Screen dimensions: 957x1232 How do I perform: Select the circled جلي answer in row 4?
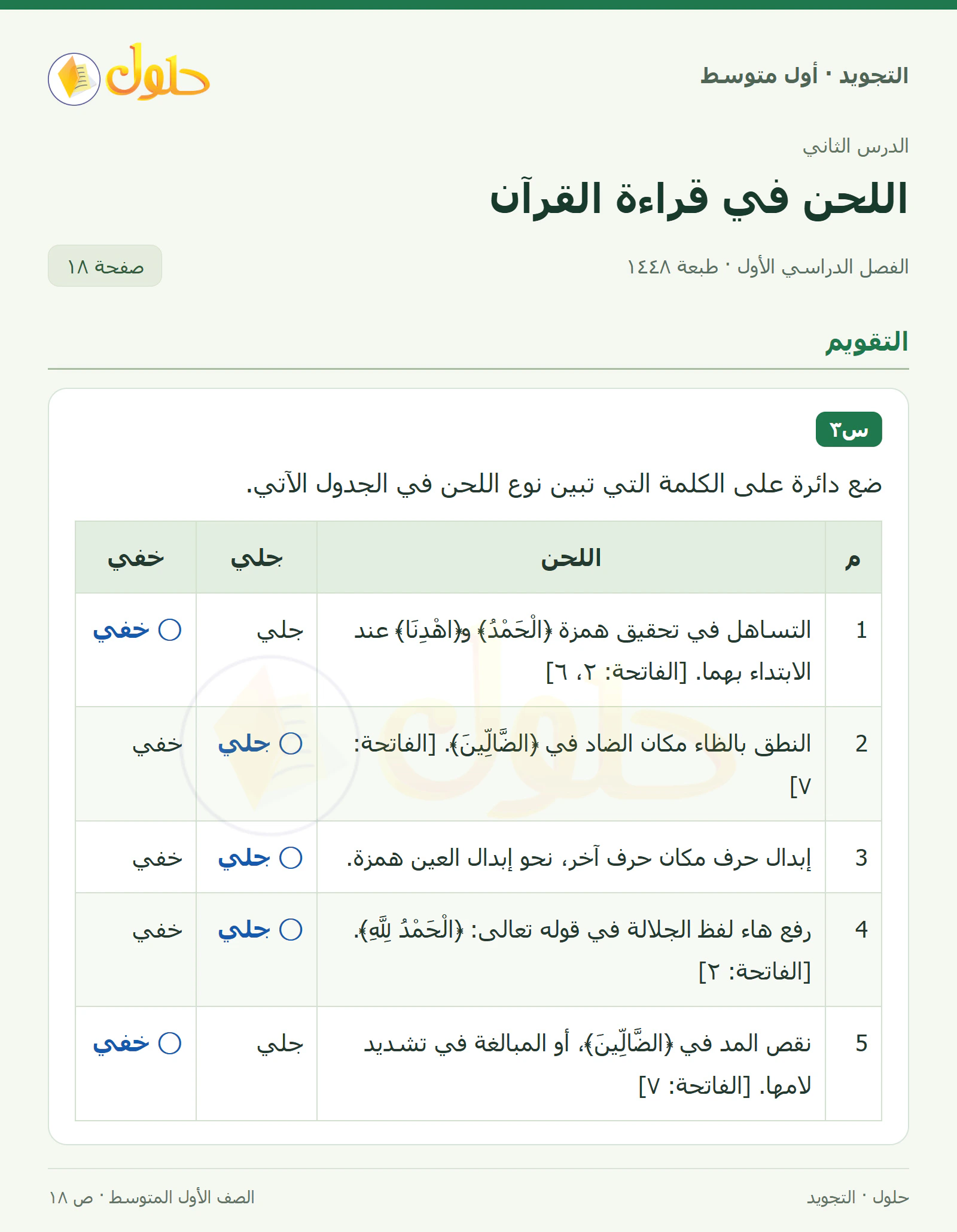260,930
